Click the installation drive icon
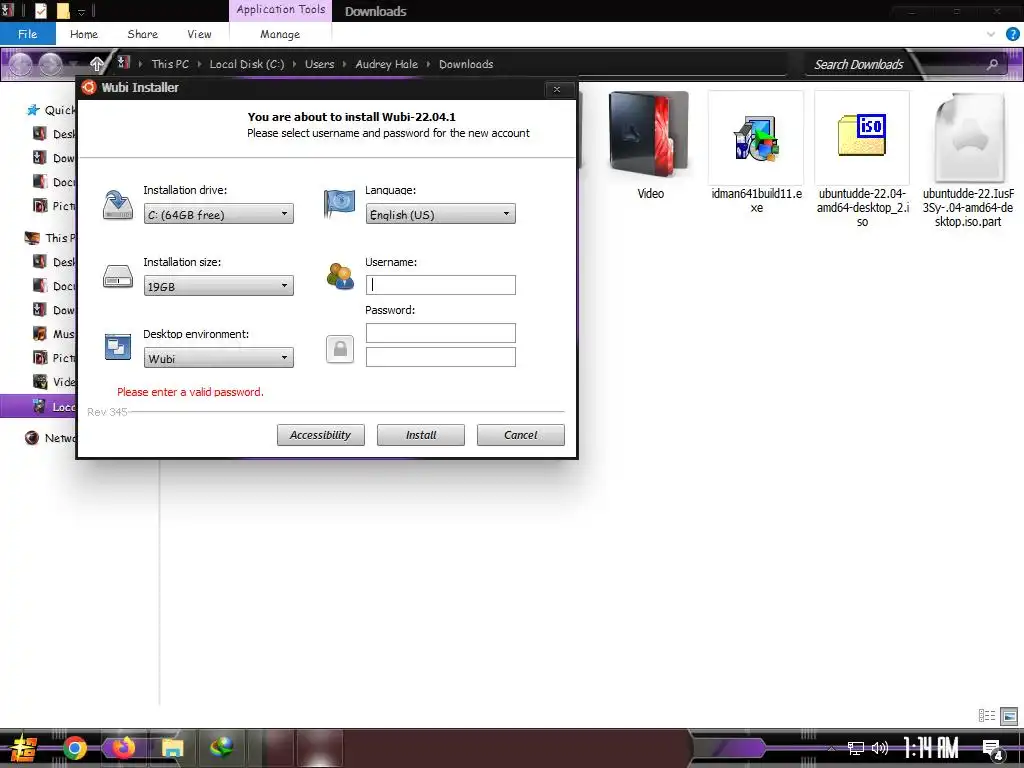Screen dimensions: 1024x768 118,204
